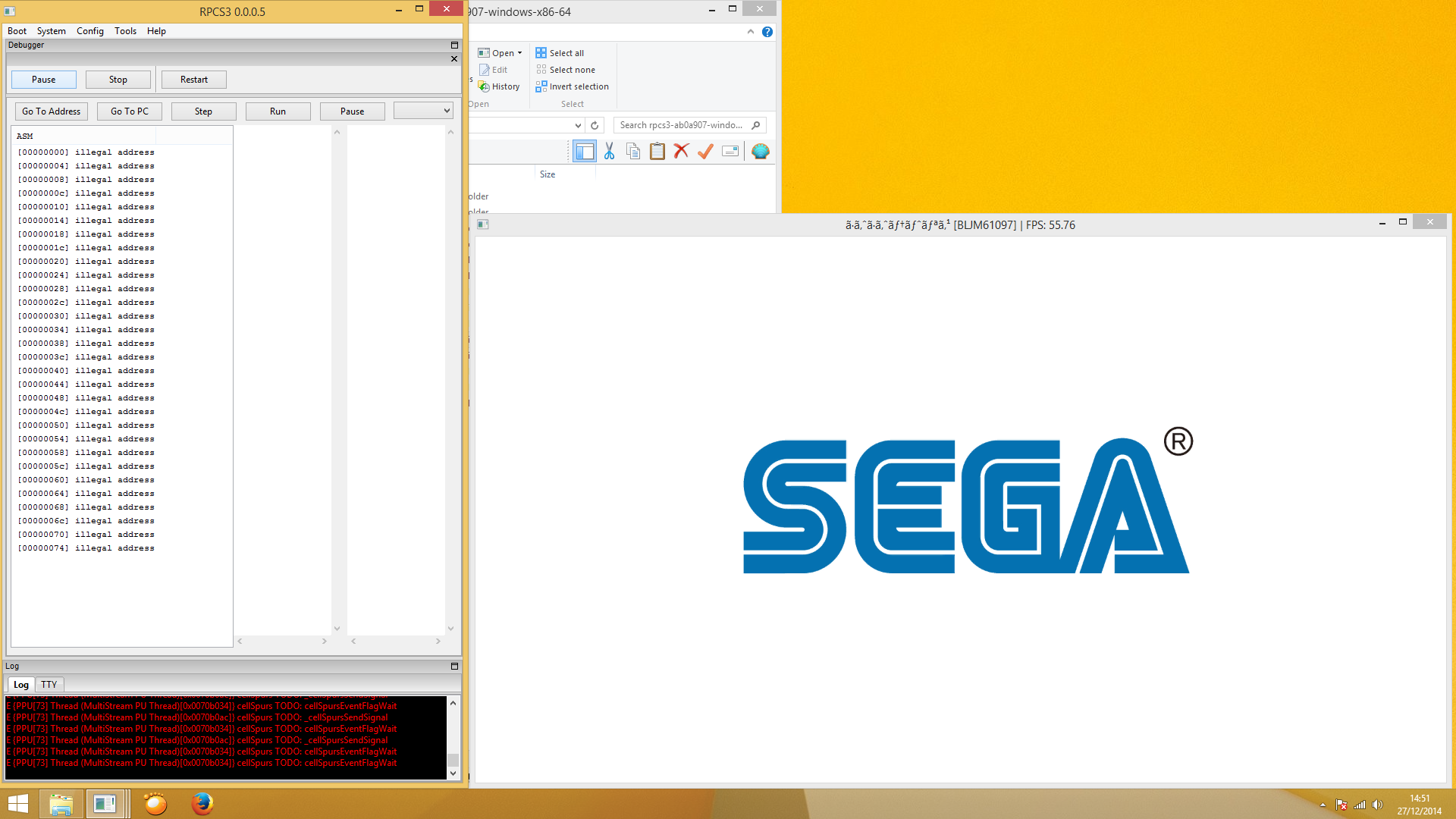The height and width of the screenshot is (819, 1456).
Task: Click the explorer refresh icon
Action: point(595,125)
